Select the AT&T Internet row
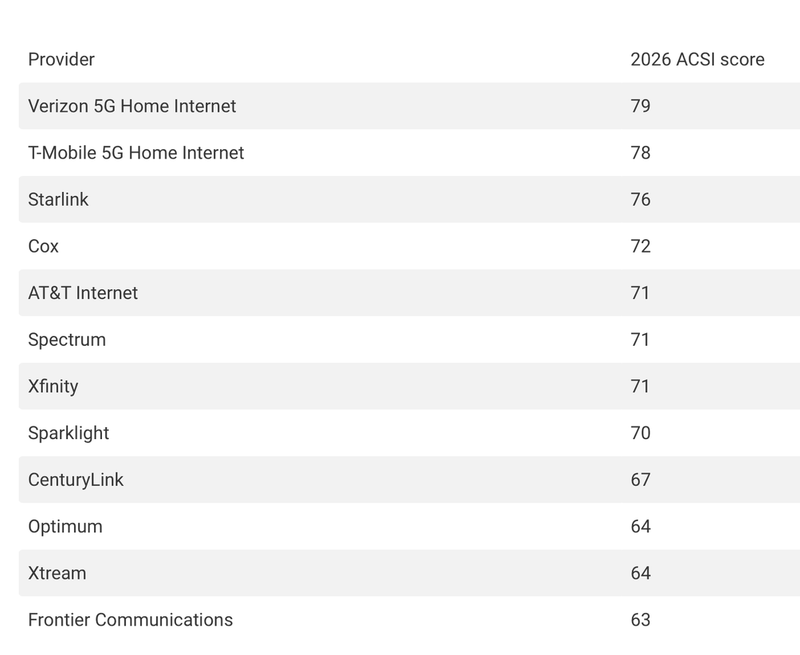 pyautogui.click(x=409, y=293)
